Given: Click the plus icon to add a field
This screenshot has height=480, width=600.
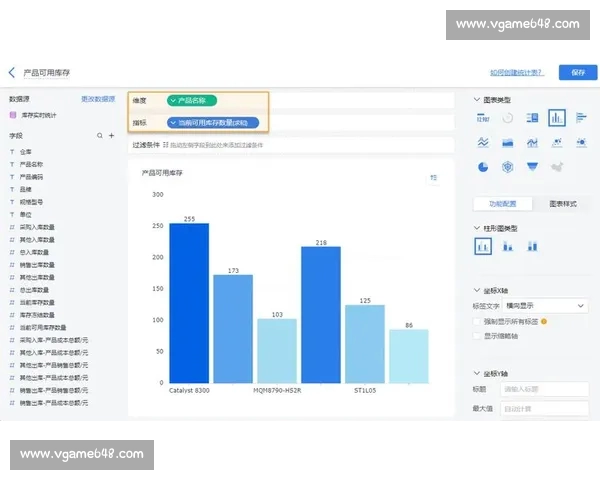Looking at the screenshot, I should click(111, 135).
